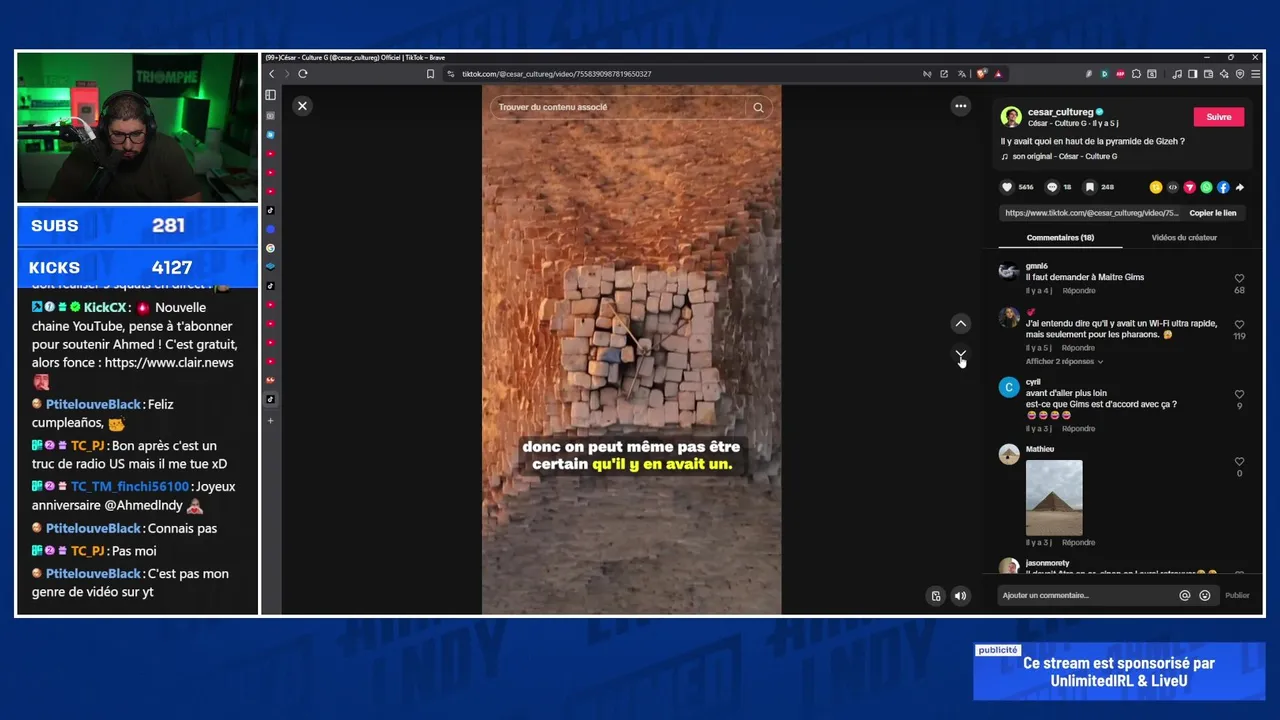Reply to gmnl6's comment via Répondre
This screenshot has width=1280, height=720.
[1079, 291]
